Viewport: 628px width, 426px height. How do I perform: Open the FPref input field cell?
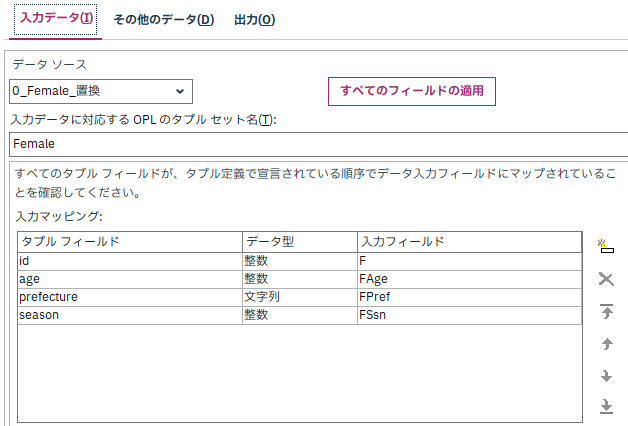469,297
